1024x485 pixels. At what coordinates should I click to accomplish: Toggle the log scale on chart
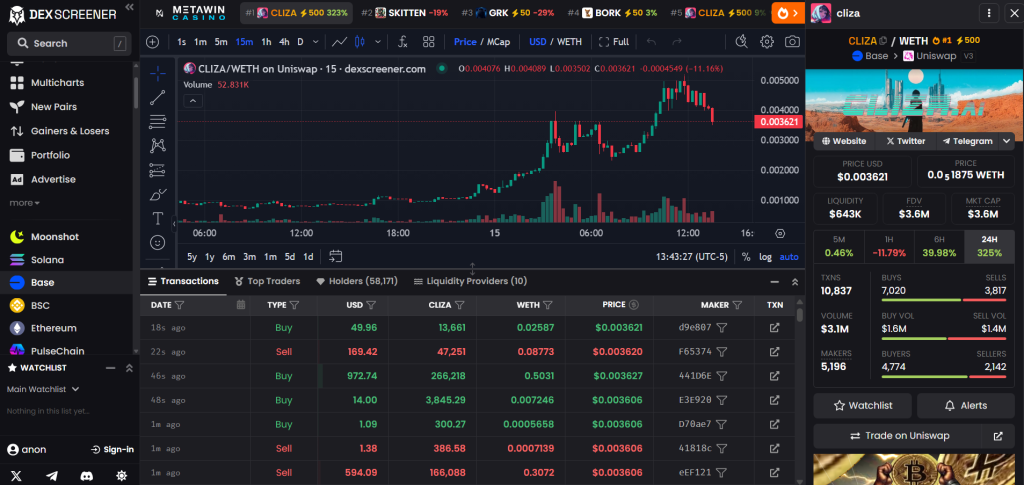click(x=765, y=257)
